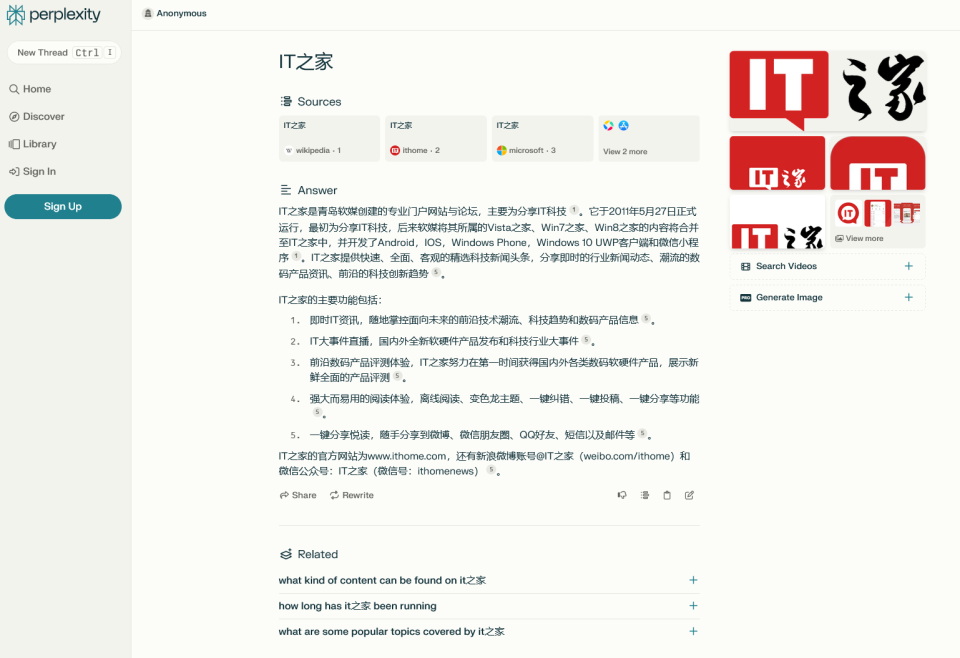Click the Share arrow icon
The width and height of the screenshot is (960, 658).
click(x=284, y=495)
